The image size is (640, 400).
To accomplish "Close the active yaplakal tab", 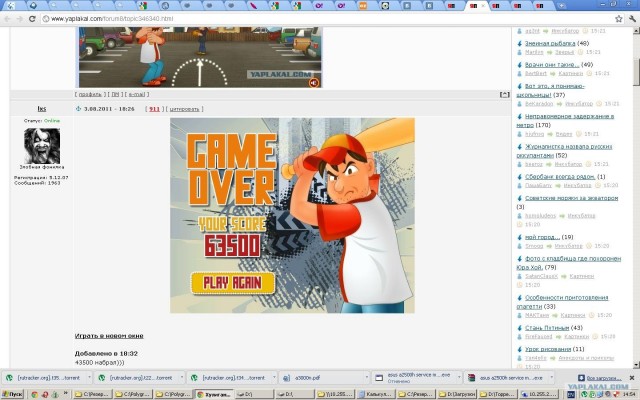I will tap(484, 6).
